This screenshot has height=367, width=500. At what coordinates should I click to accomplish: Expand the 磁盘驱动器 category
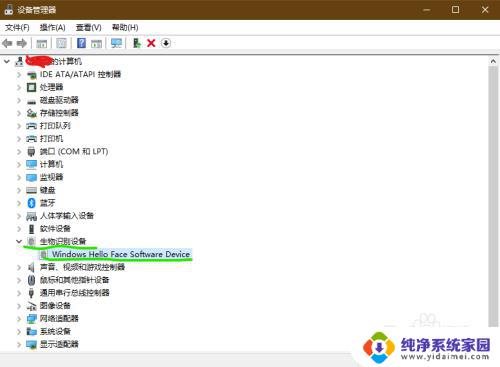(19, 100)
